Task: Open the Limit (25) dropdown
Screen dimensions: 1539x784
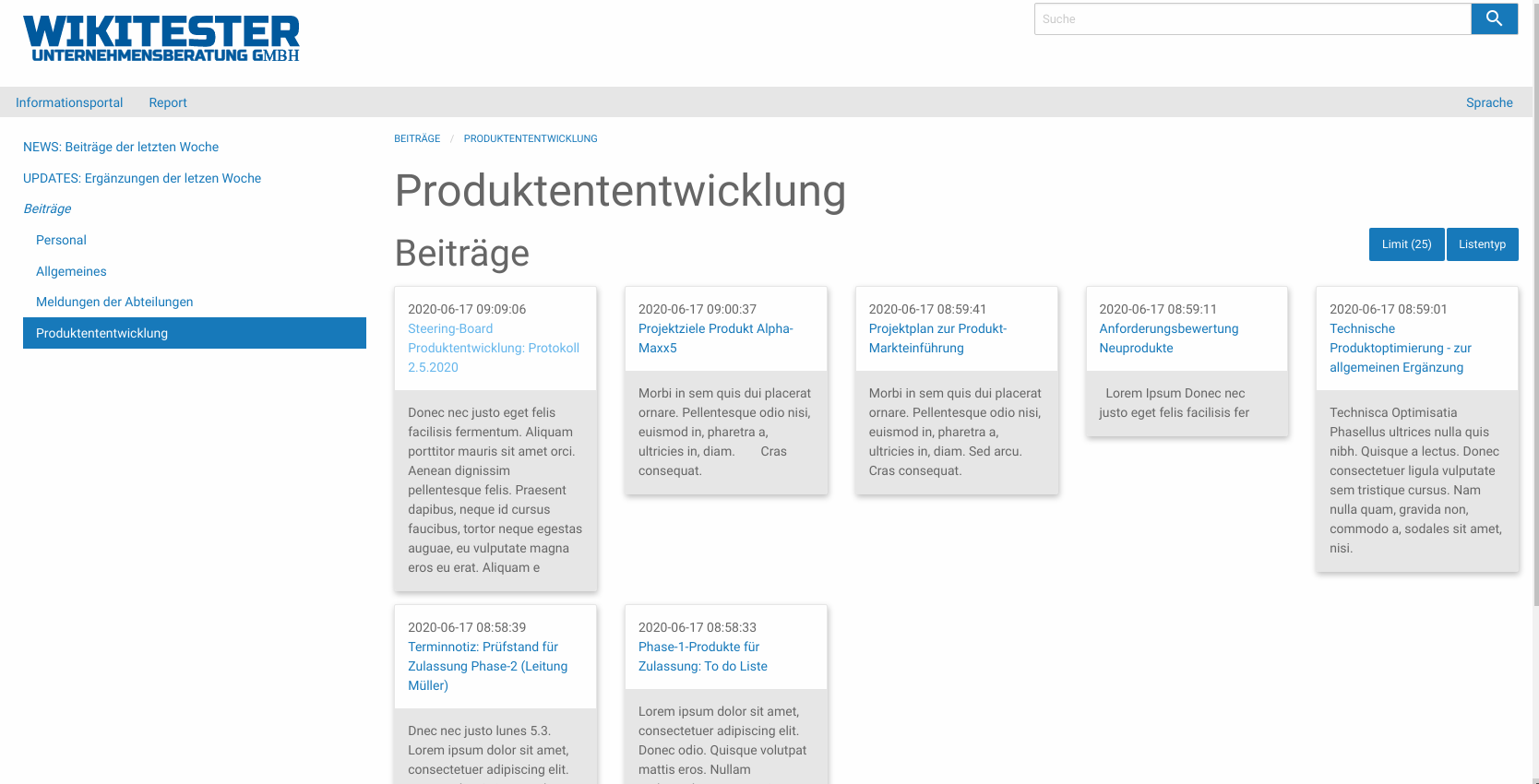Action: coord(1406,244)
